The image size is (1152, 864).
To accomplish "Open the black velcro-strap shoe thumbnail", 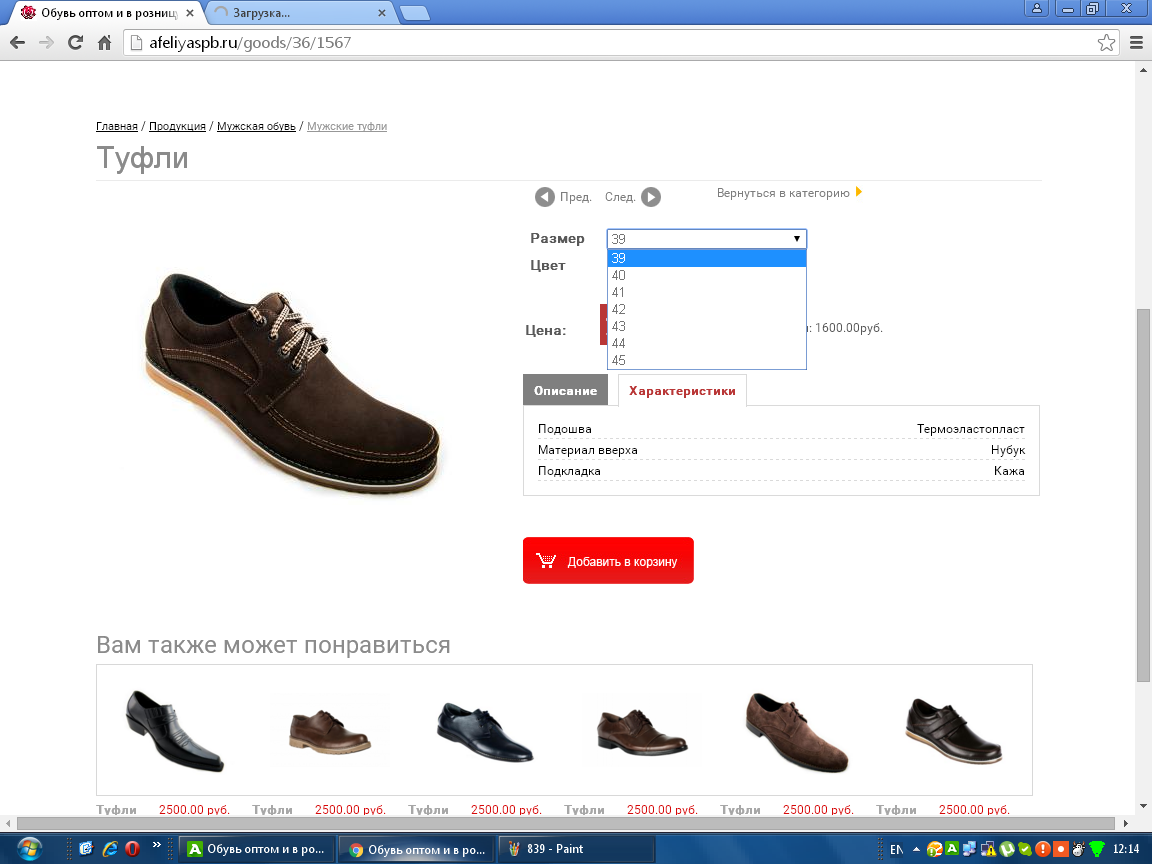I will 954,731.
